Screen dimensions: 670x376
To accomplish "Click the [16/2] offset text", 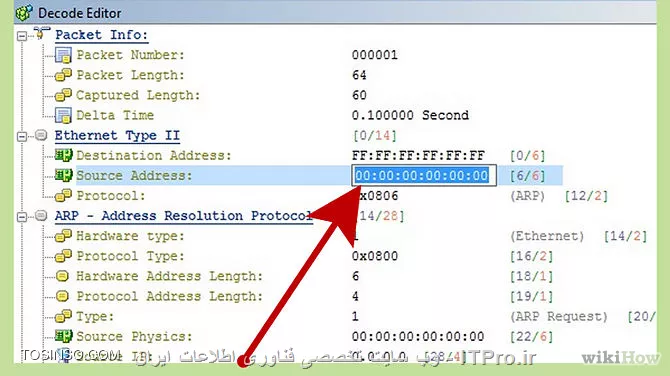I will (532, 256).
